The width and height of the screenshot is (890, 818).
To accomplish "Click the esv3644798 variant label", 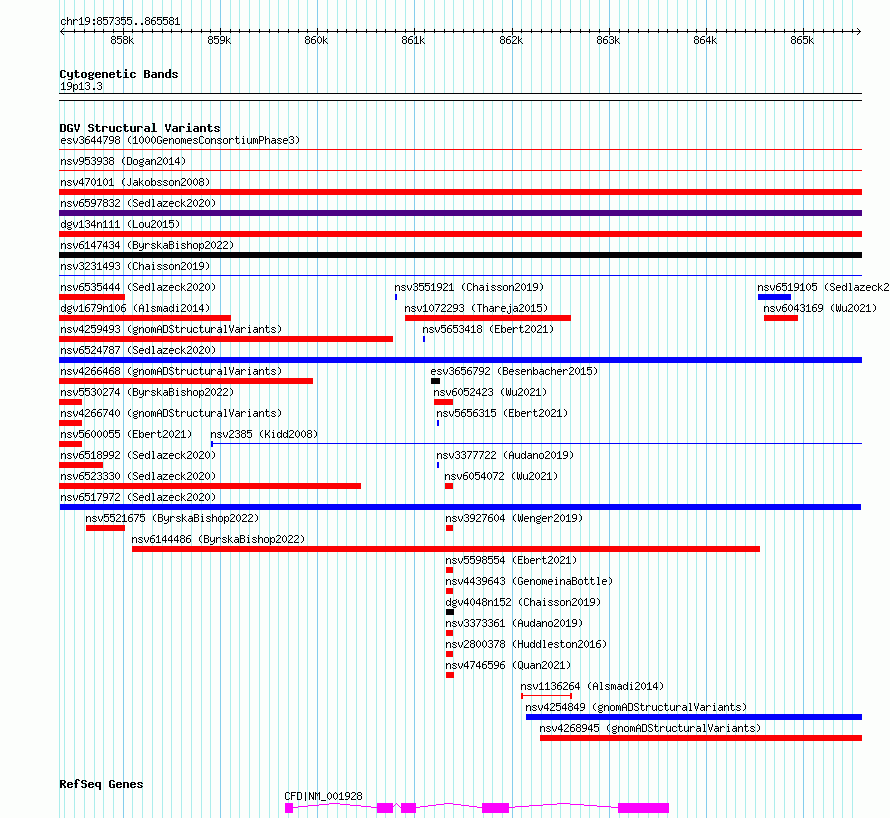I will click(180, 140).
